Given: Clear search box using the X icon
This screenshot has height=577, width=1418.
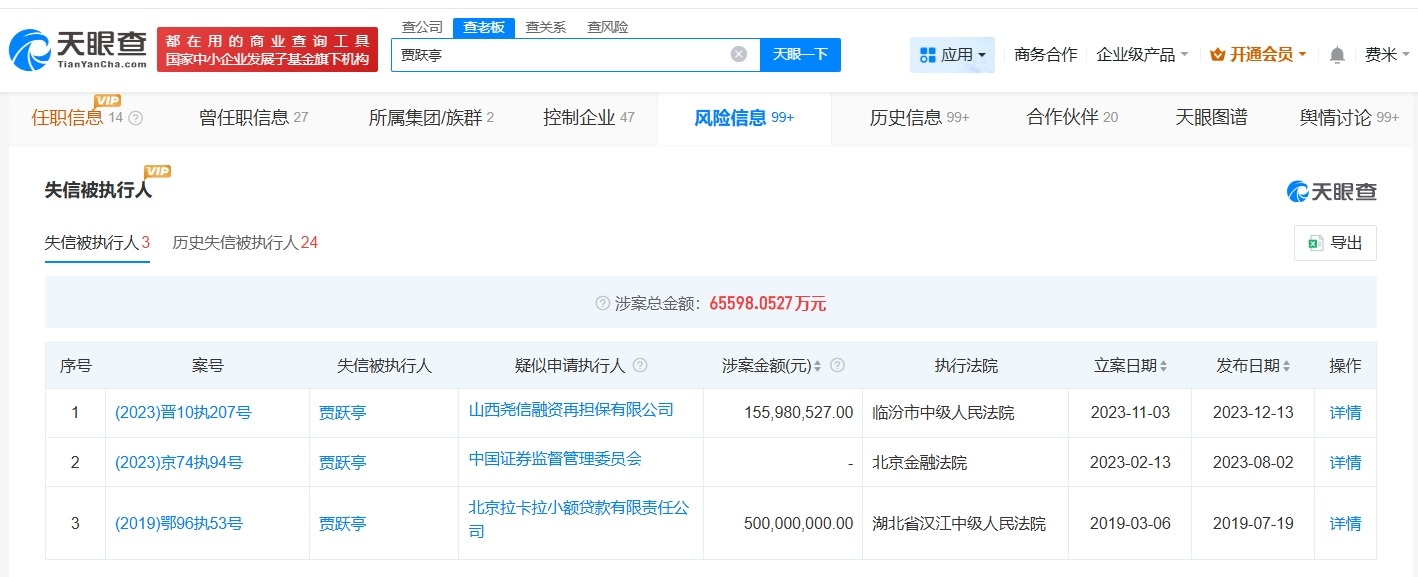Looking at the screenshot, I should 738,55.
